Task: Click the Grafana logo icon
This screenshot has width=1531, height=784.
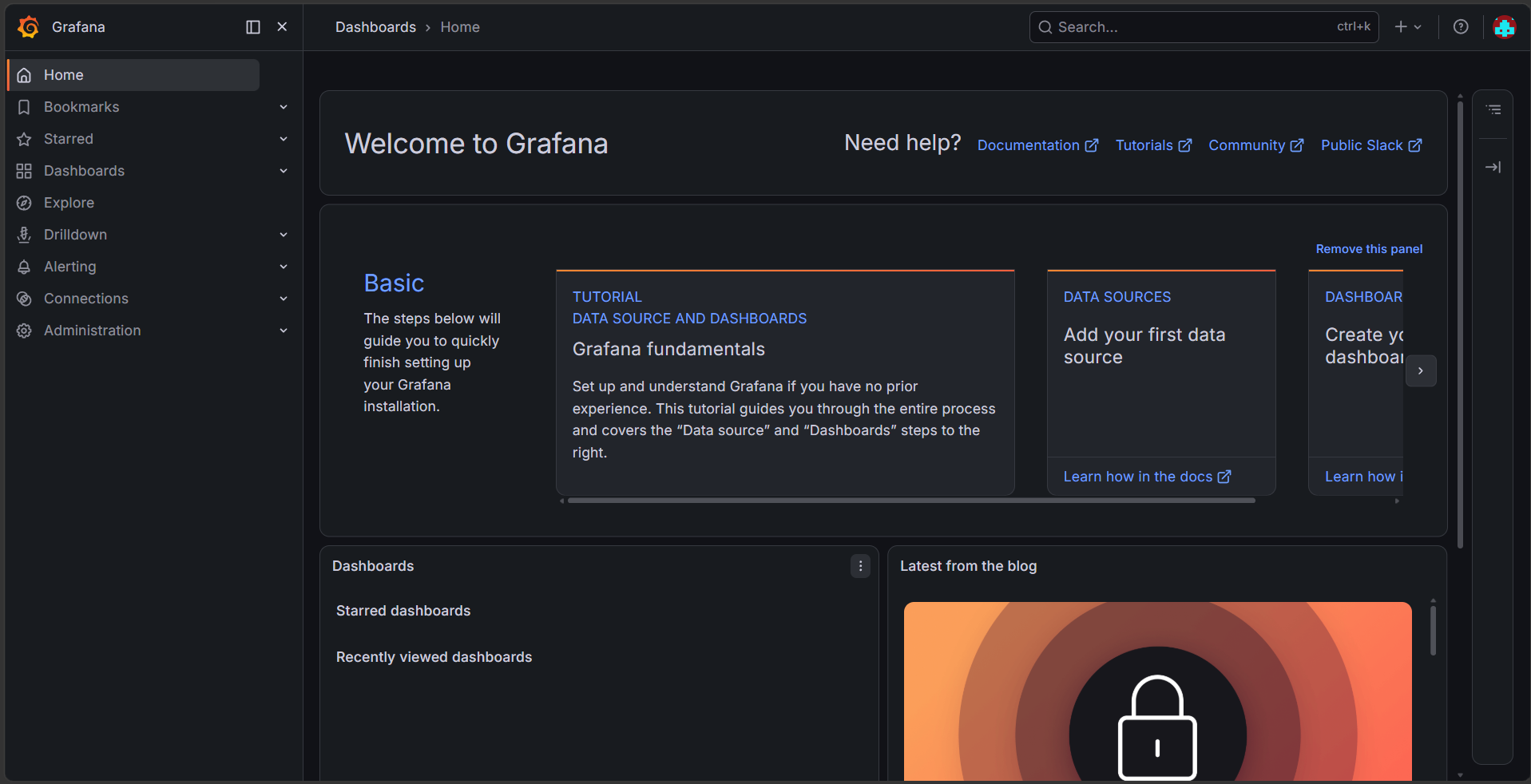Action: pos(29,27)
